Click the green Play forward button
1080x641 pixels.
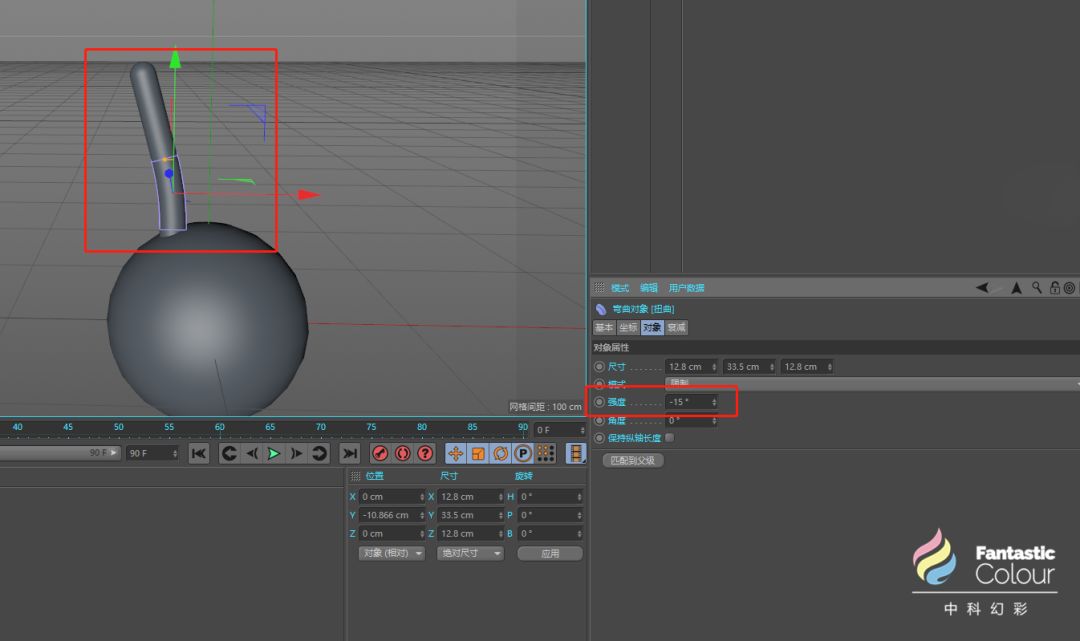(273, 454)
